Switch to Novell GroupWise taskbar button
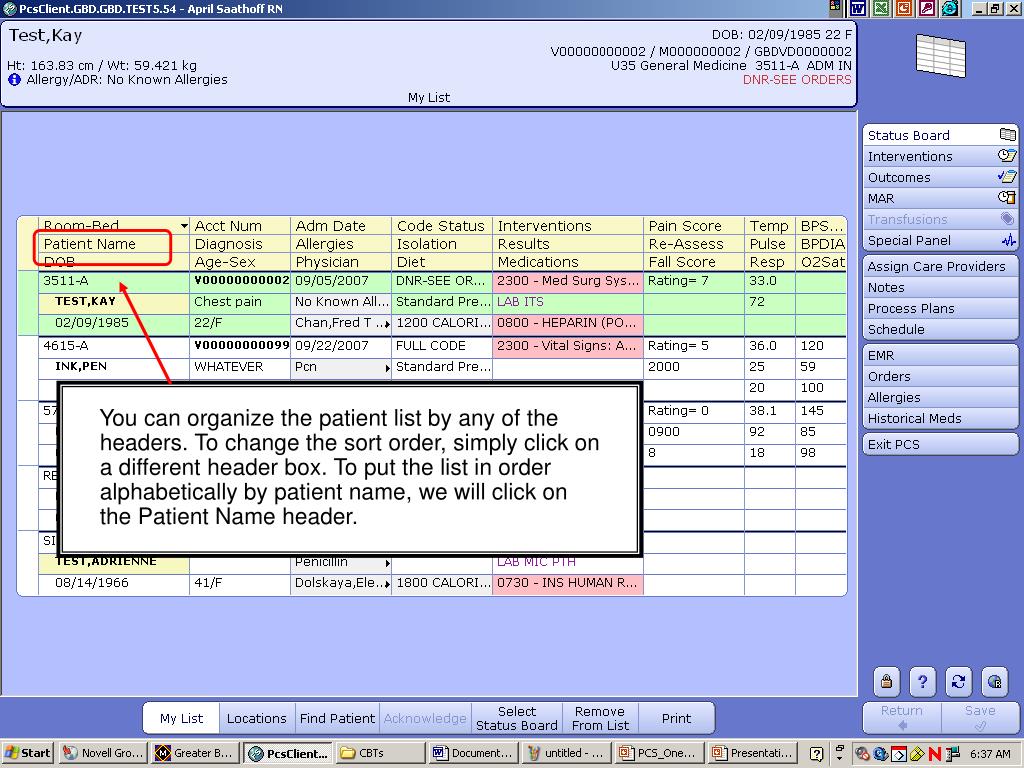This screenshot has height=768, width=1024. [x=103, y=753]
